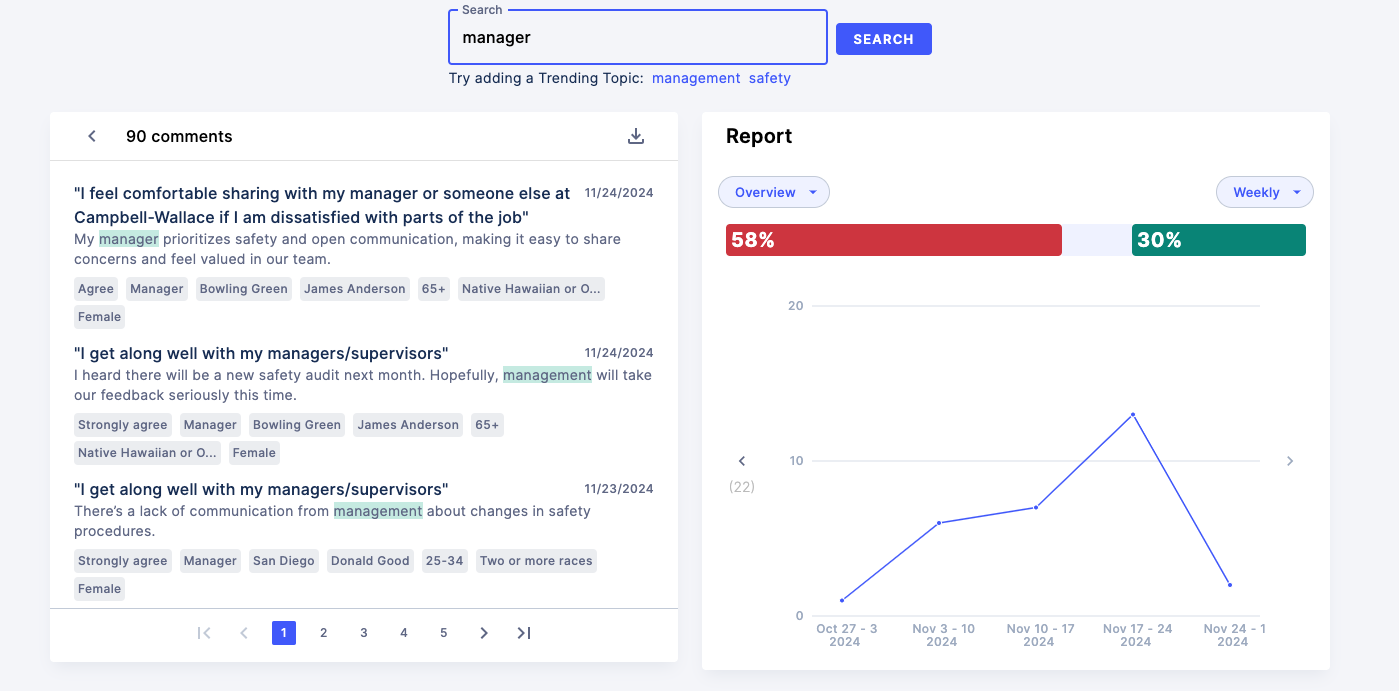This screenshot has width=1399, height=691.
Task: Click the back arrow above the comments list
Action: click(x=91, y=135)
